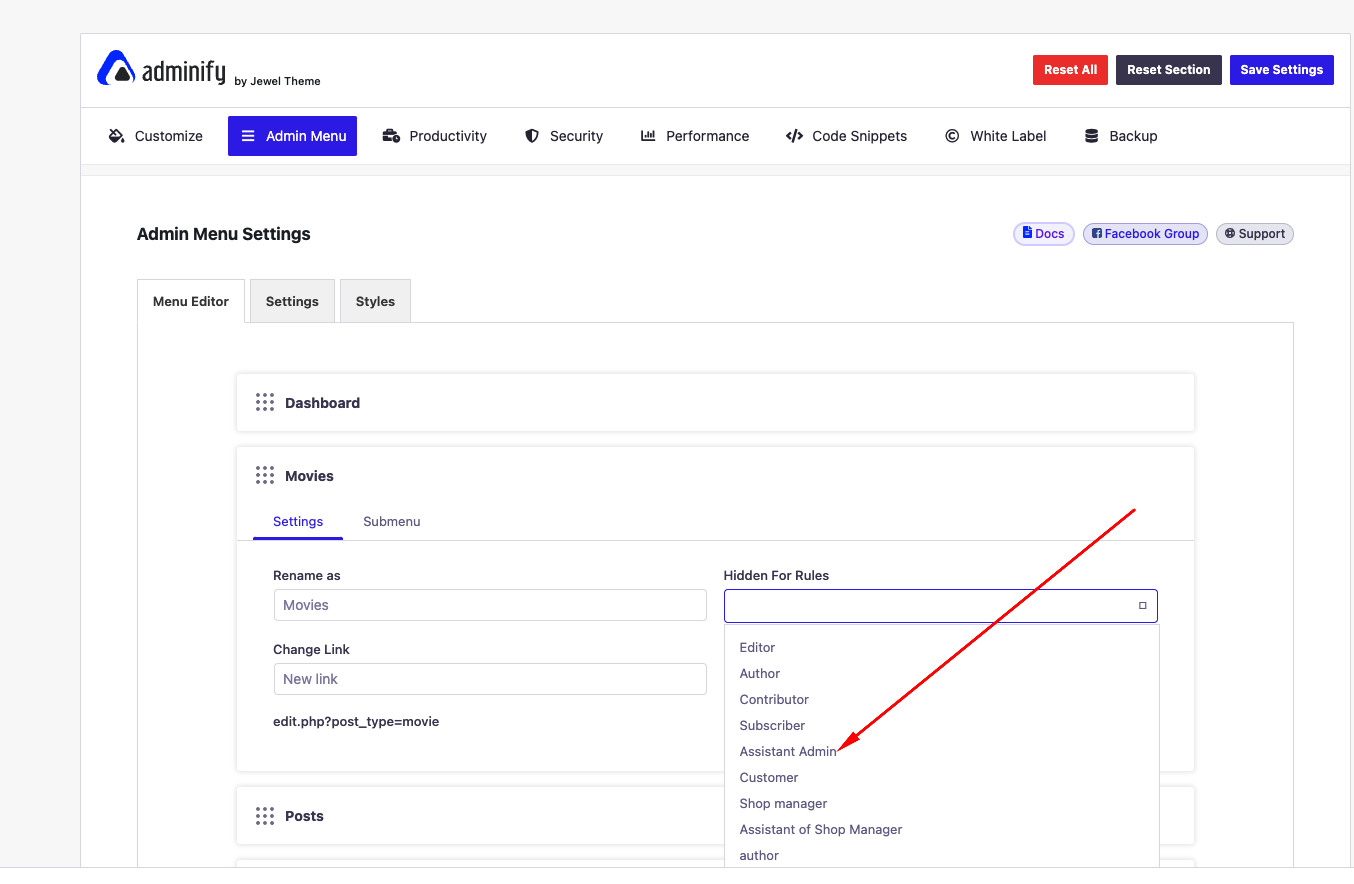Click the Admin Menu hamburger icon

pos(248,136)
